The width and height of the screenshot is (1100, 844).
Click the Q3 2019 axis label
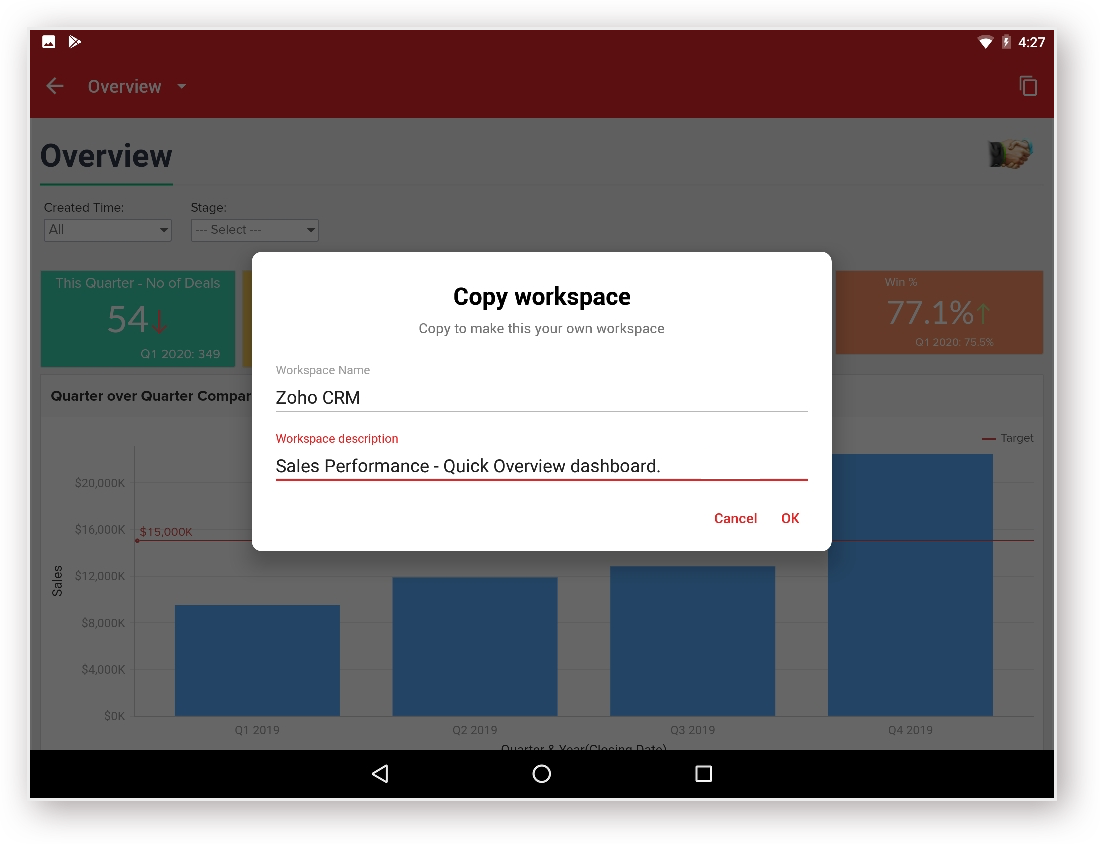(692, 730)
